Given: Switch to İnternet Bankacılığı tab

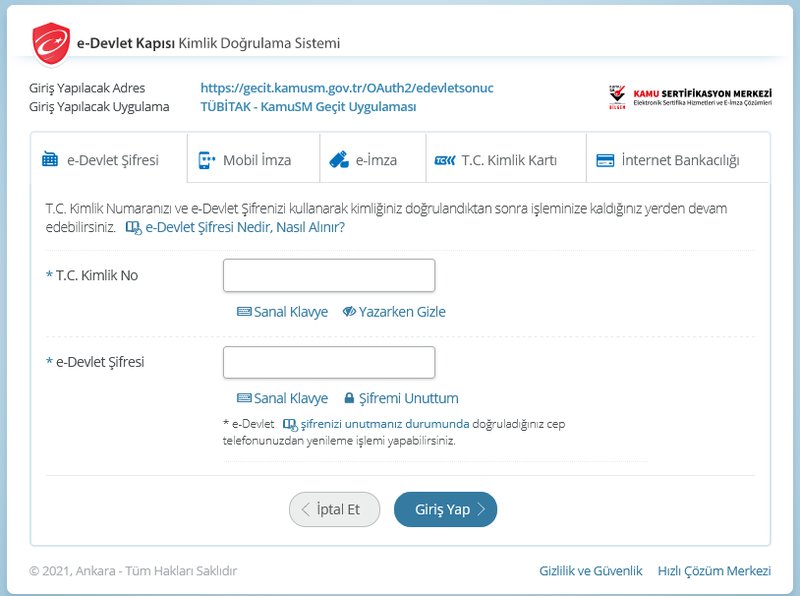Looking at the screenshot, I should pos(668,160).
